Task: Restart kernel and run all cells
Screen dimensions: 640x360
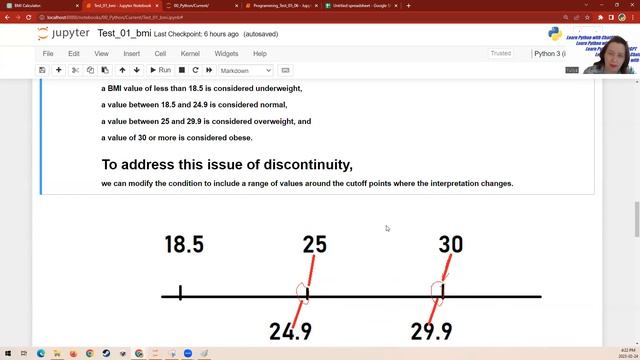Action: [209, 70]
